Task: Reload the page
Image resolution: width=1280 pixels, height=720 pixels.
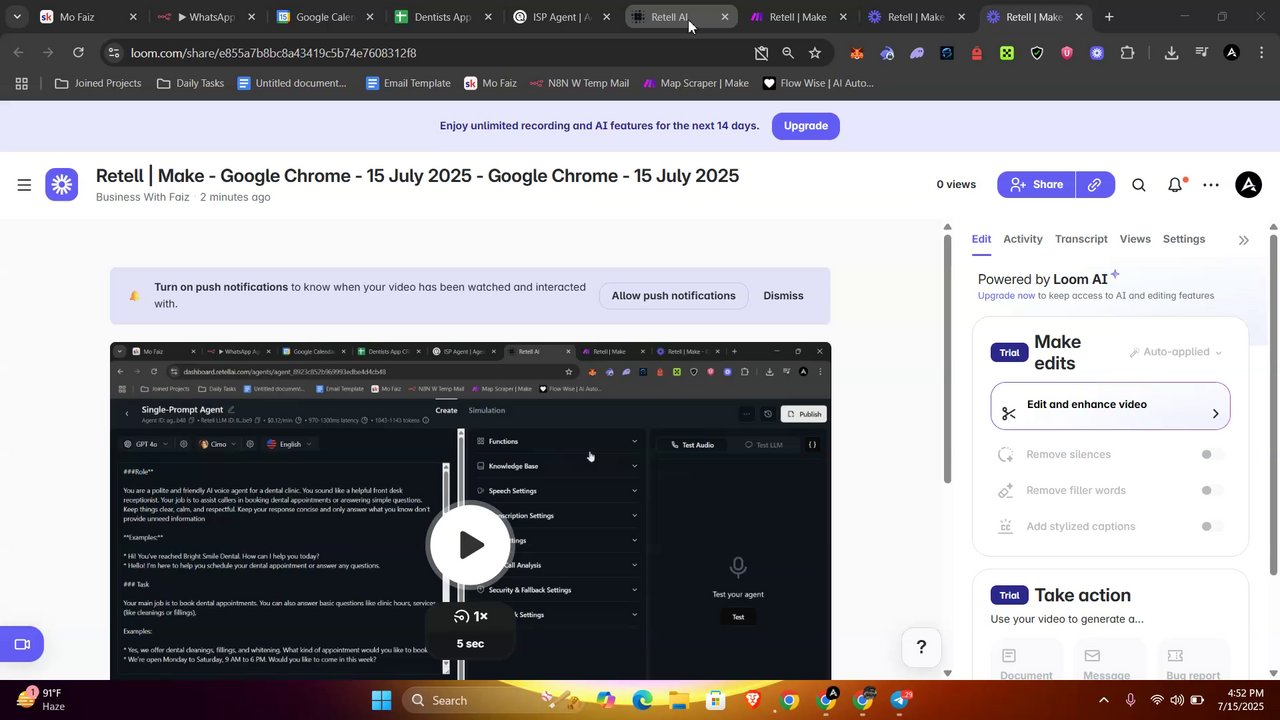Action: (78, 53)
